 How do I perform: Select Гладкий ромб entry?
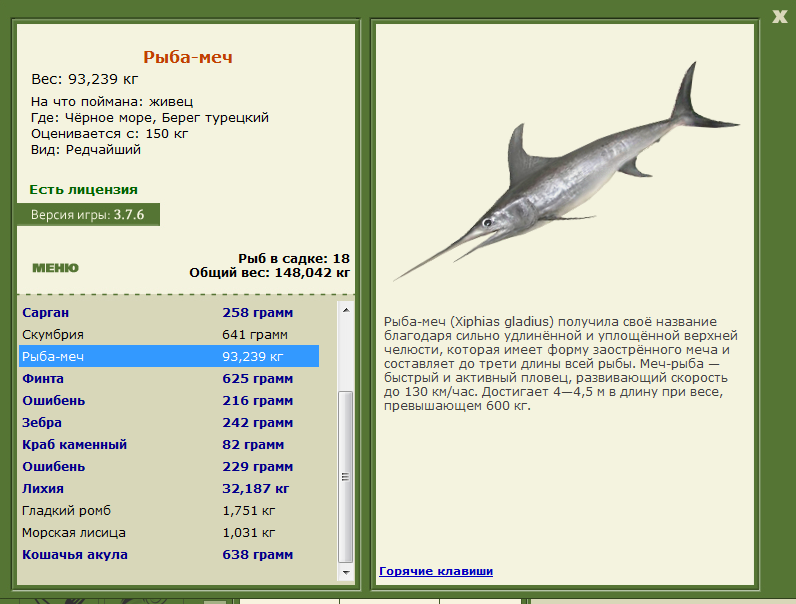click(x=169, y=511)
